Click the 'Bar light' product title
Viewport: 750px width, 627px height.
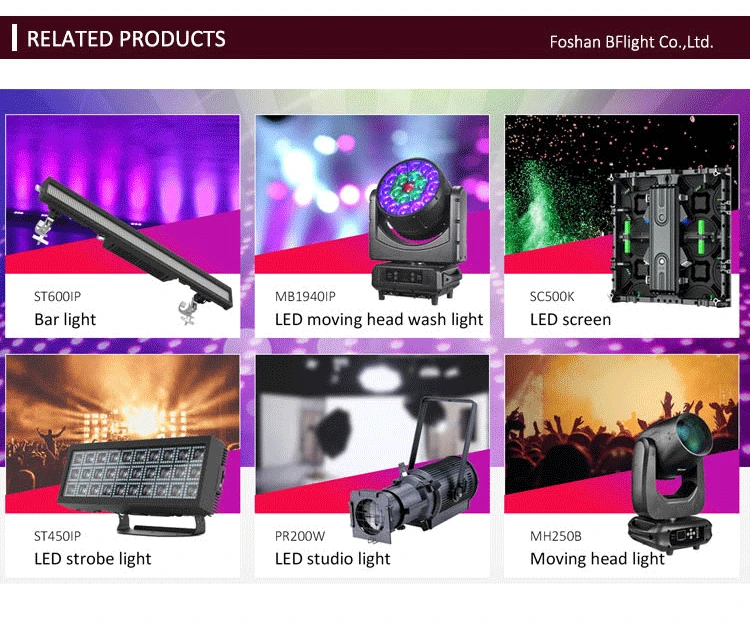pos(65,319)
